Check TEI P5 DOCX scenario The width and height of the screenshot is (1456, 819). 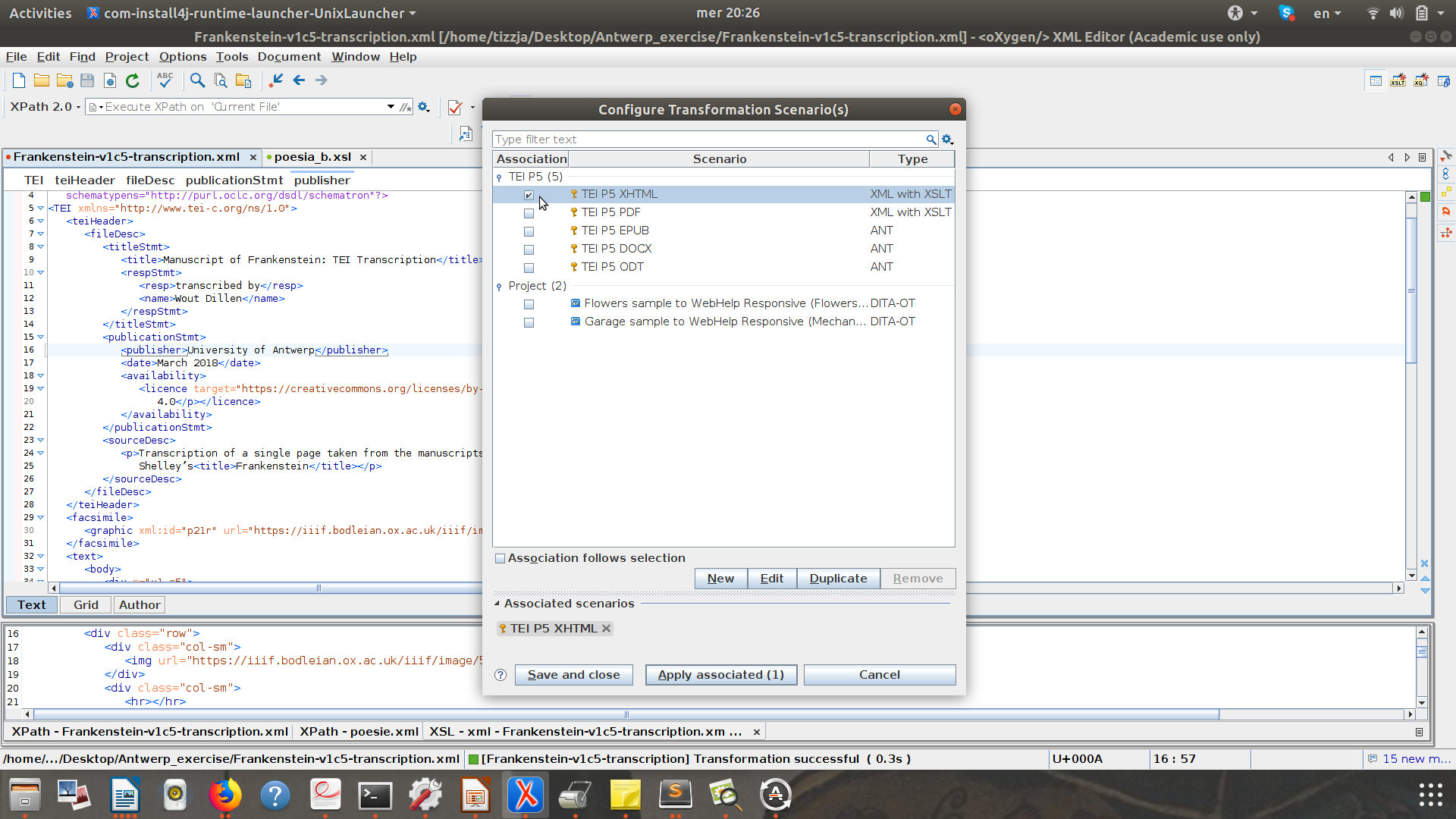point(529,249)
